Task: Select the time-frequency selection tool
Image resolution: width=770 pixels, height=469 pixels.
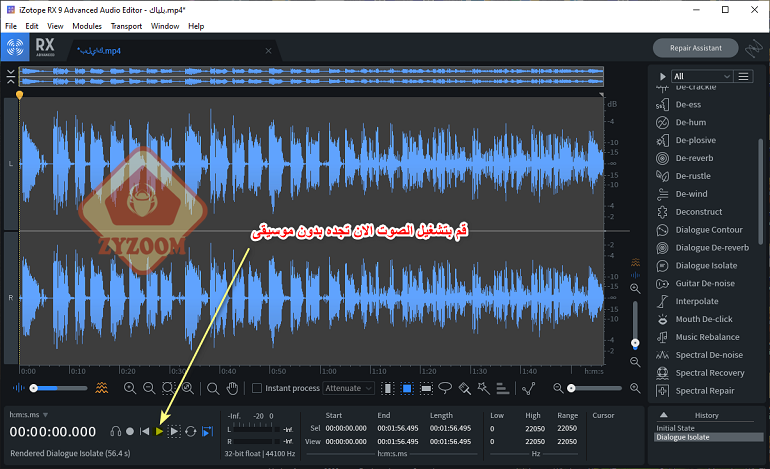Action: point(407,388)
